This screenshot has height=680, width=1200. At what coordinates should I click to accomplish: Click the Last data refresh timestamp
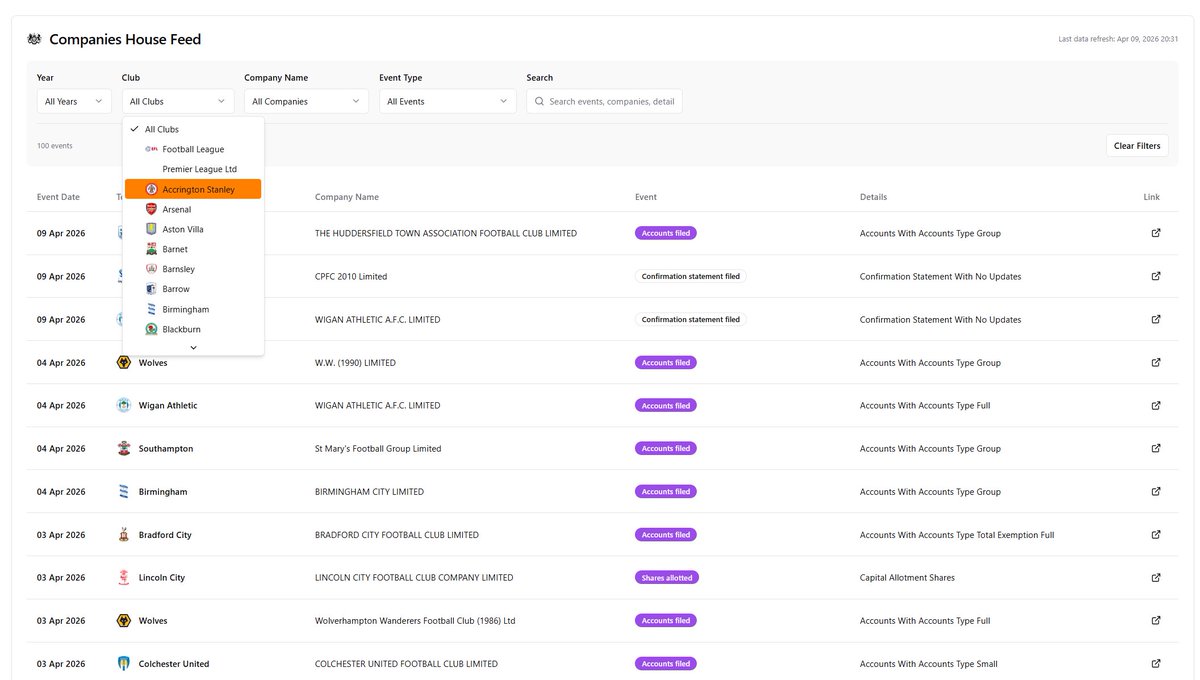(1118, 39)
